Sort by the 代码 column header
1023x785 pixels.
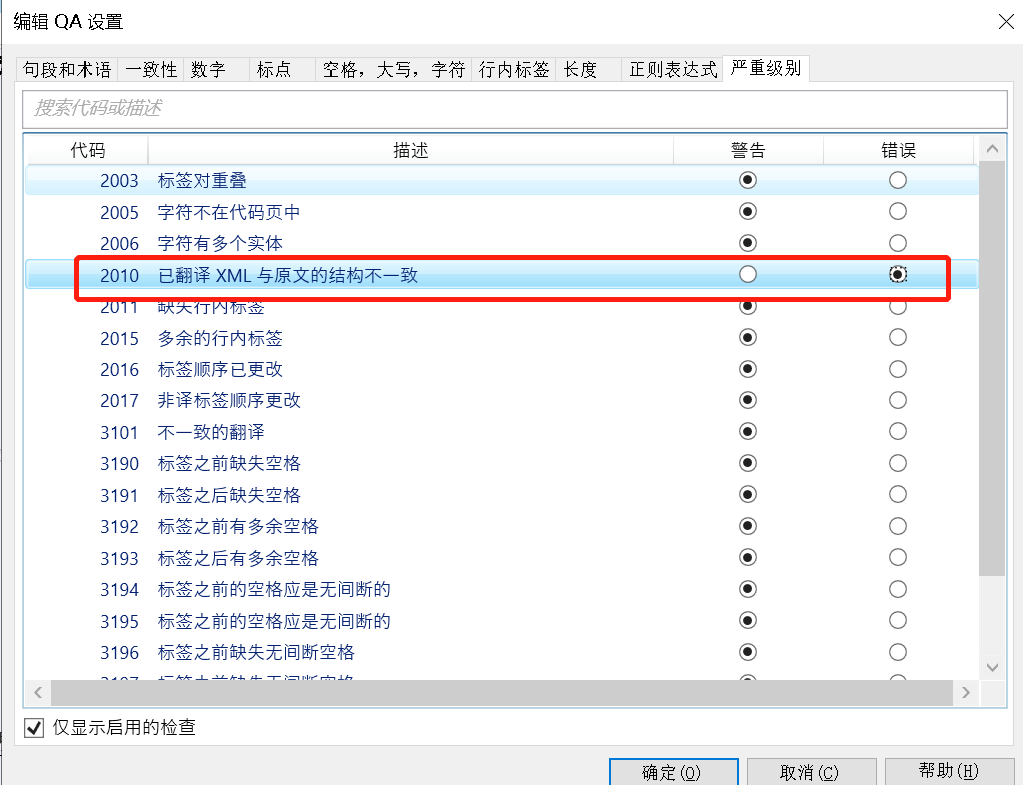(87, 150)
